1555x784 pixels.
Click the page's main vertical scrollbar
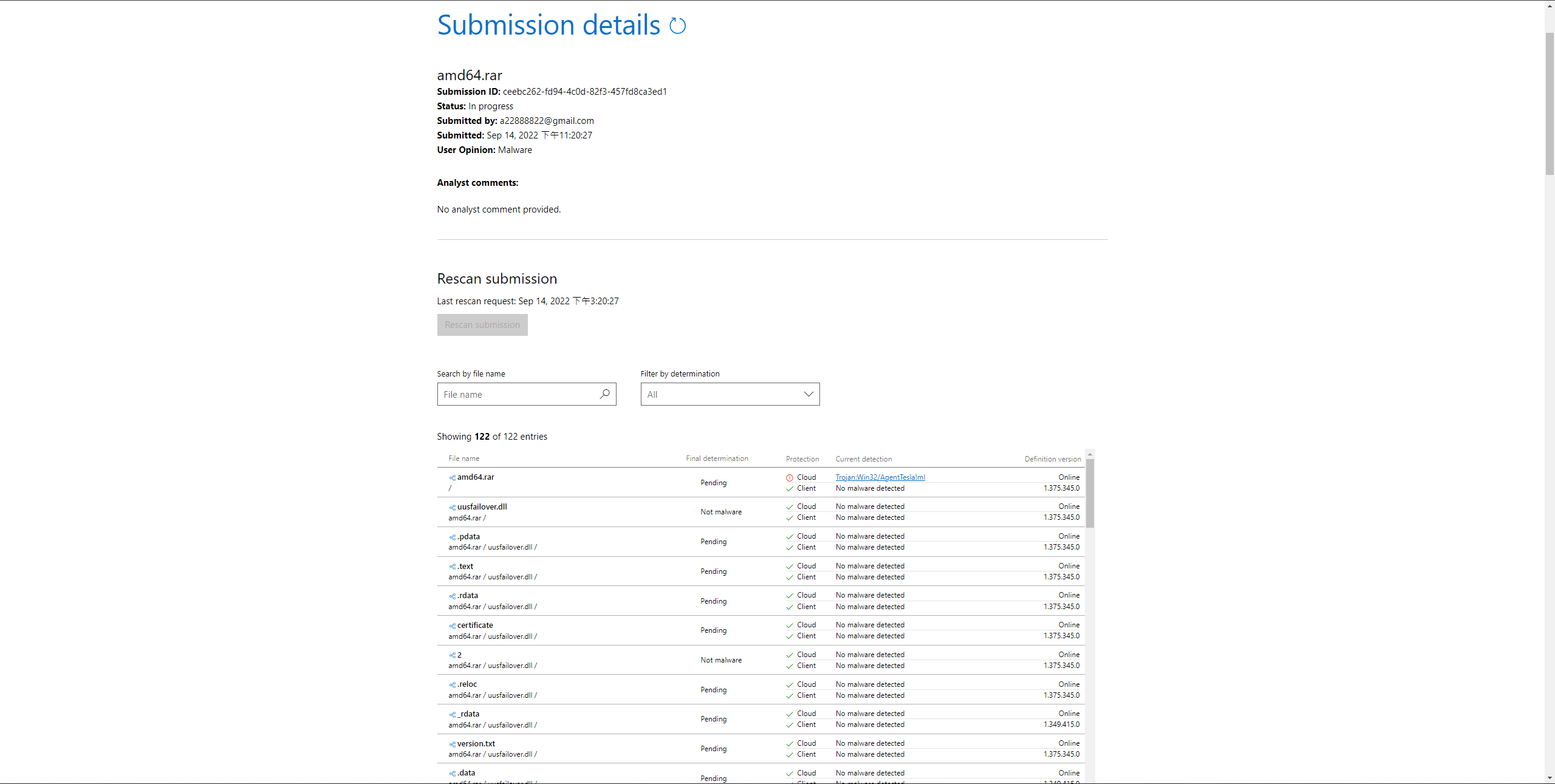point(1550,103)
